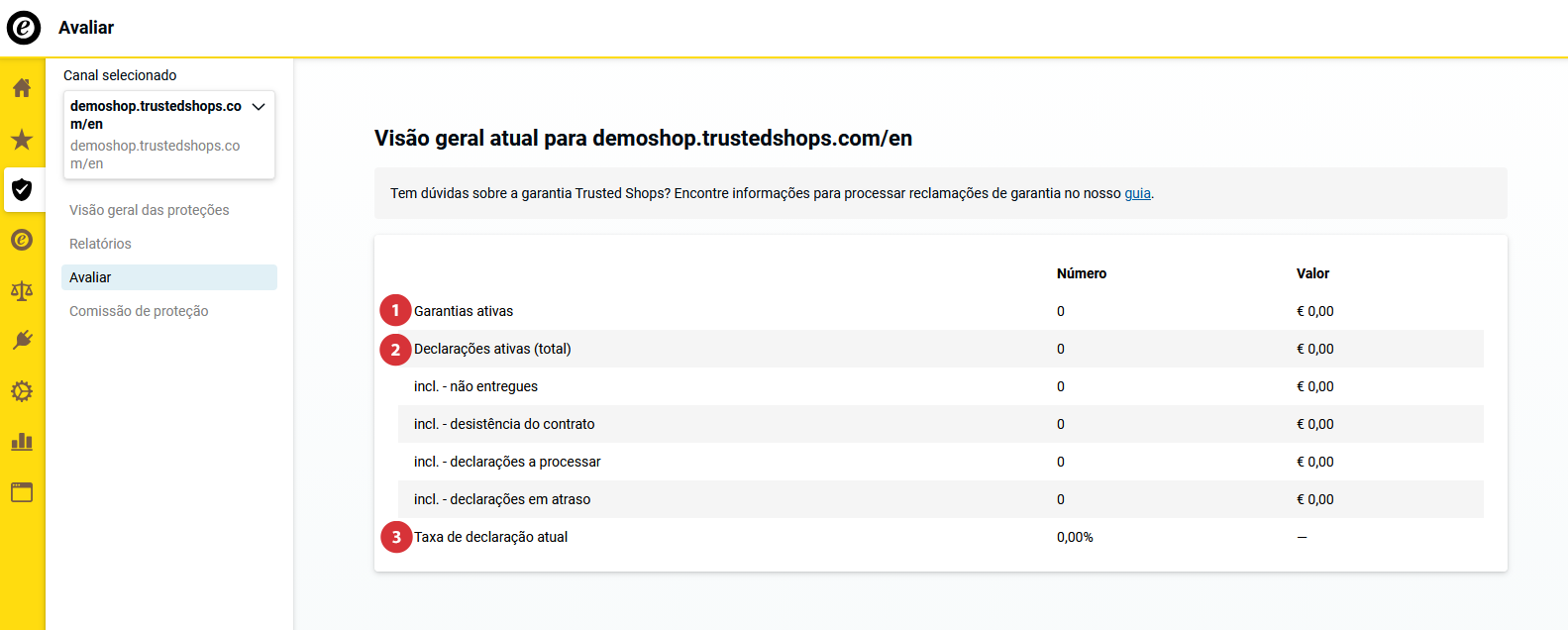1568x630 pixels.
Task: Click the number 0 for Declarações ativas (total)
Action: [x=1061, y=349]
